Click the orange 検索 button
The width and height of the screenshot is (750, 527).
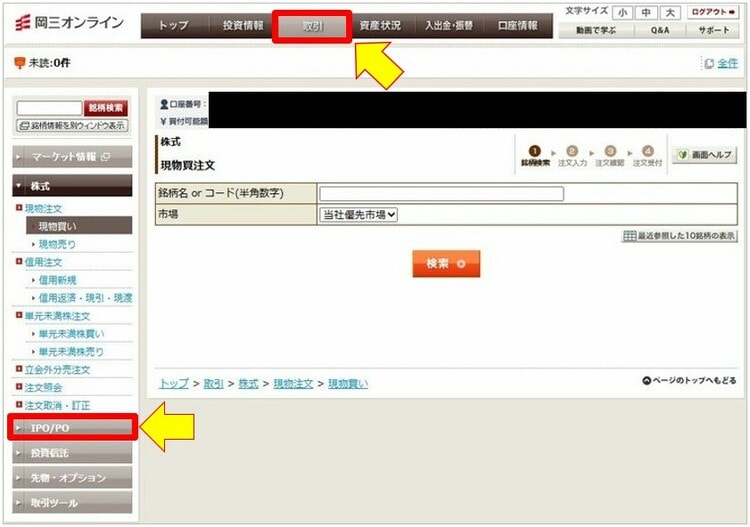click(446, 264)
